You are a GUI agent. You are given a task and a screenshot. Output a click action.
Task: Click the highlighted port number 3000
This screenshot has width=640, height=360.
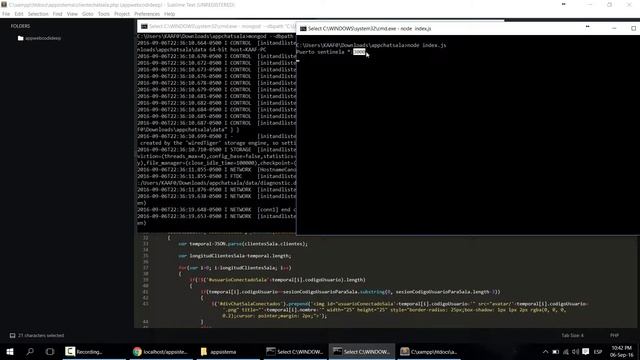click(359, 52)
